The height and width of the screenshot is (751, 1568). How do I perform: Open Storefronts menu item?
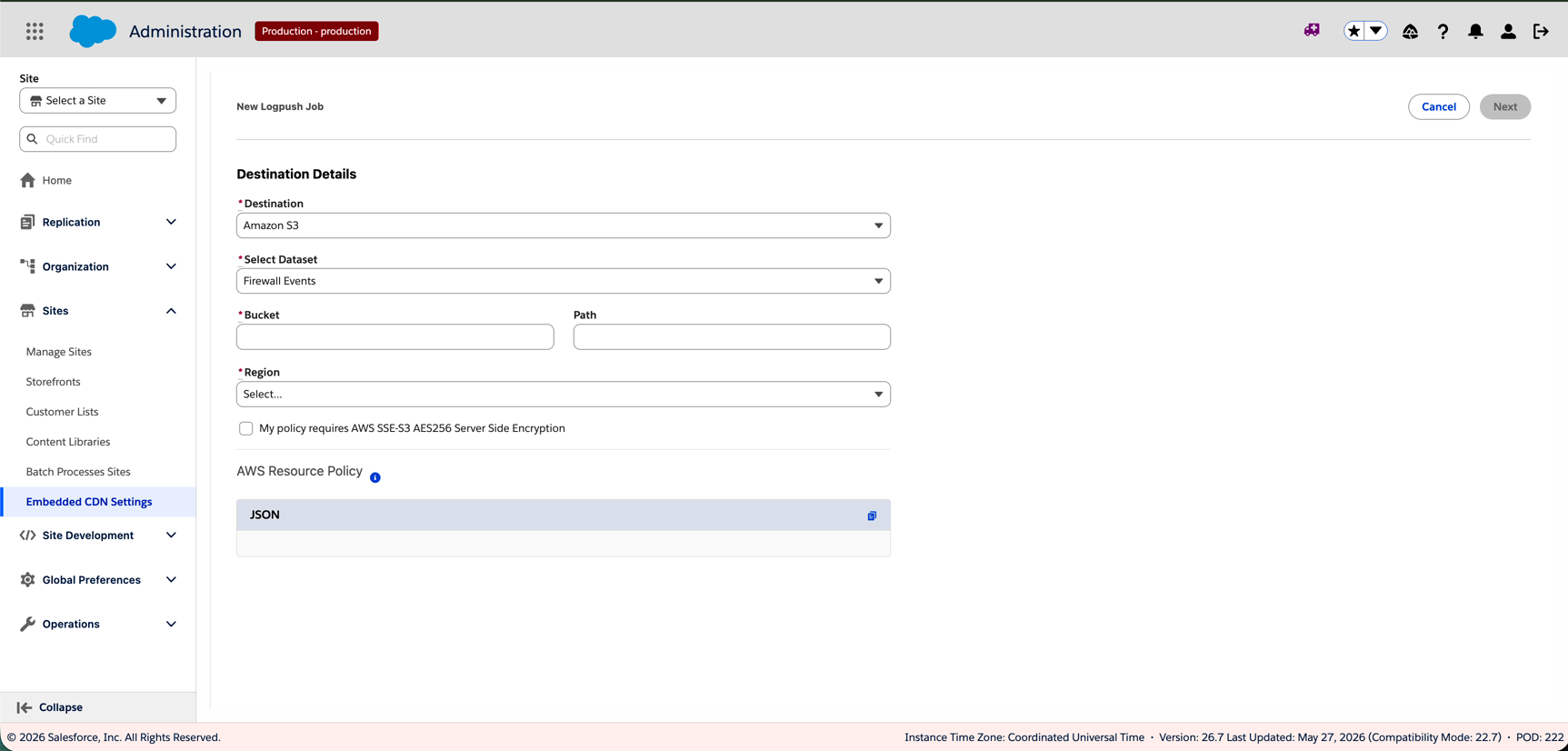click(x=54, y=382)
